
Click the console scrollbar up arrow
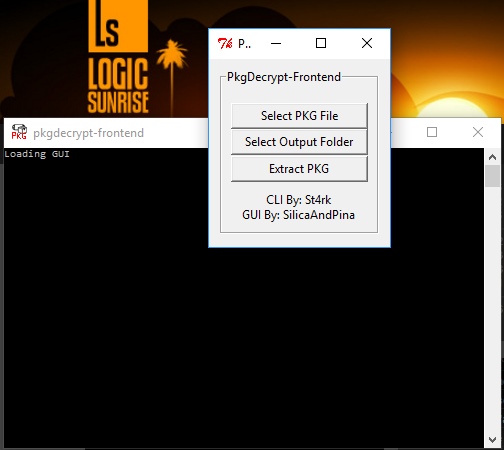(x=492, y=157)
